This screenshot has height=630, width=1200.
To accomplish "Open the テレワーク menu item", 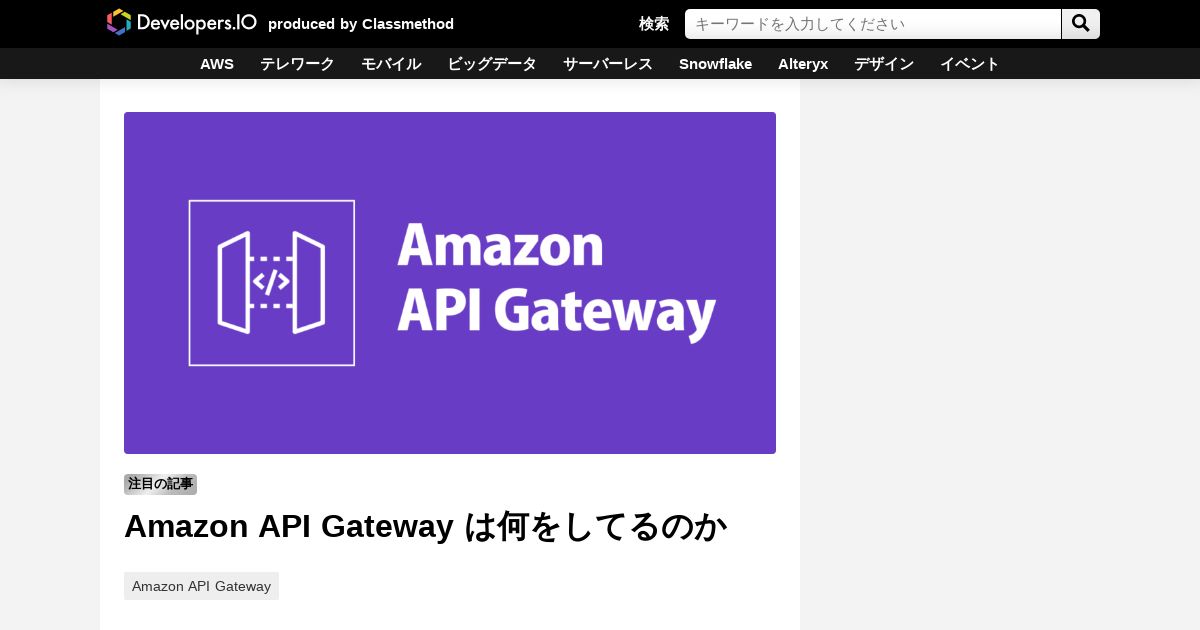I will click(x=297, y=64).
